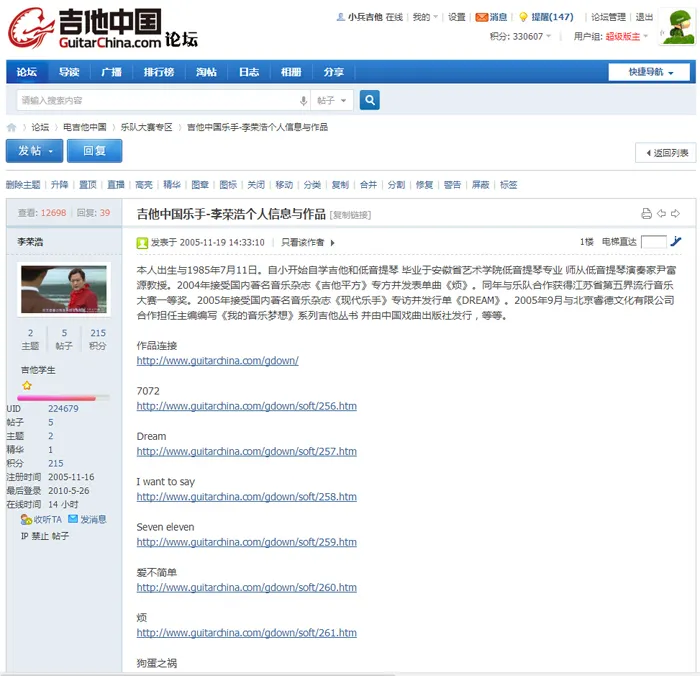
Task: Click the 回复 reply button
Action: tap(95, 151)
